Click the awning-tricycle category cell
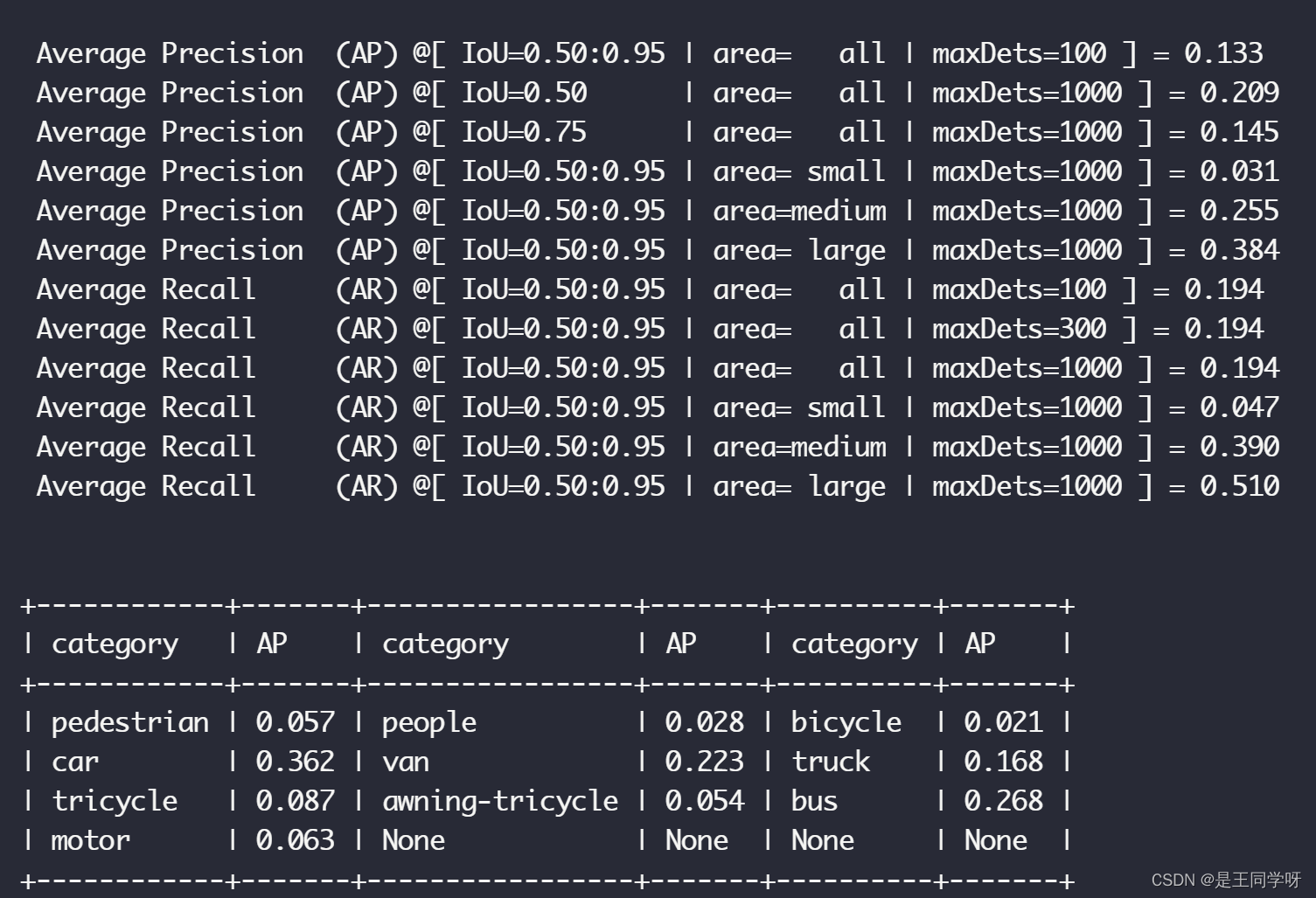This screenshot has height=898, width=1316. [x=499, y=801]
